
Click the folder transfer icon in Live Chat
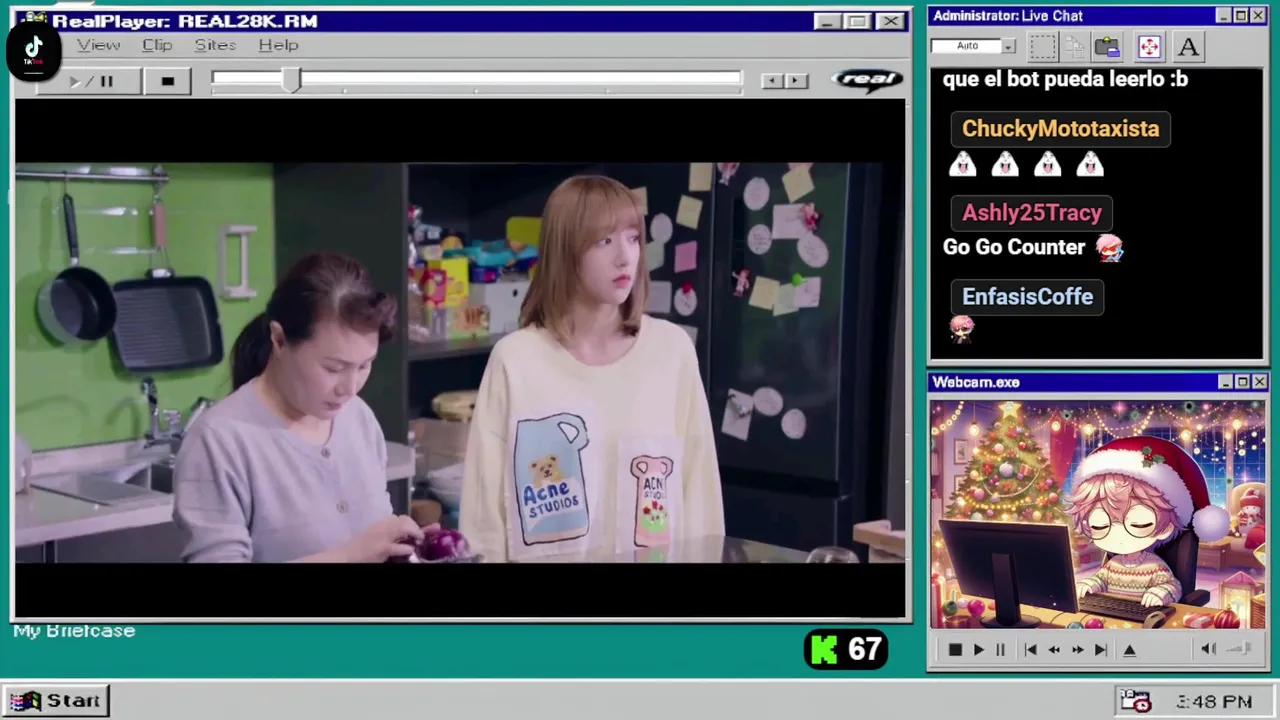(1107, 46)
